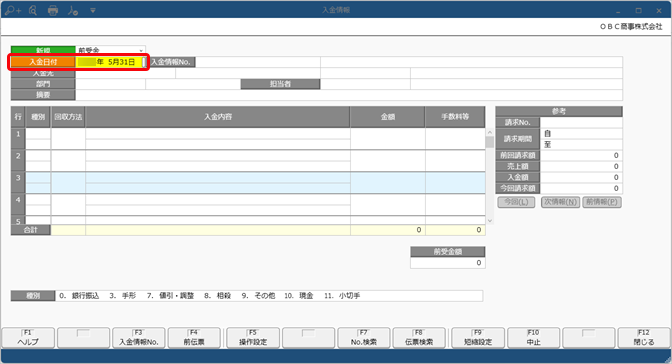Image resolution: width=672 pixels, height=364 pixels.
Task: Click the F12 閉じる button
Action: (x=644, y=338)
